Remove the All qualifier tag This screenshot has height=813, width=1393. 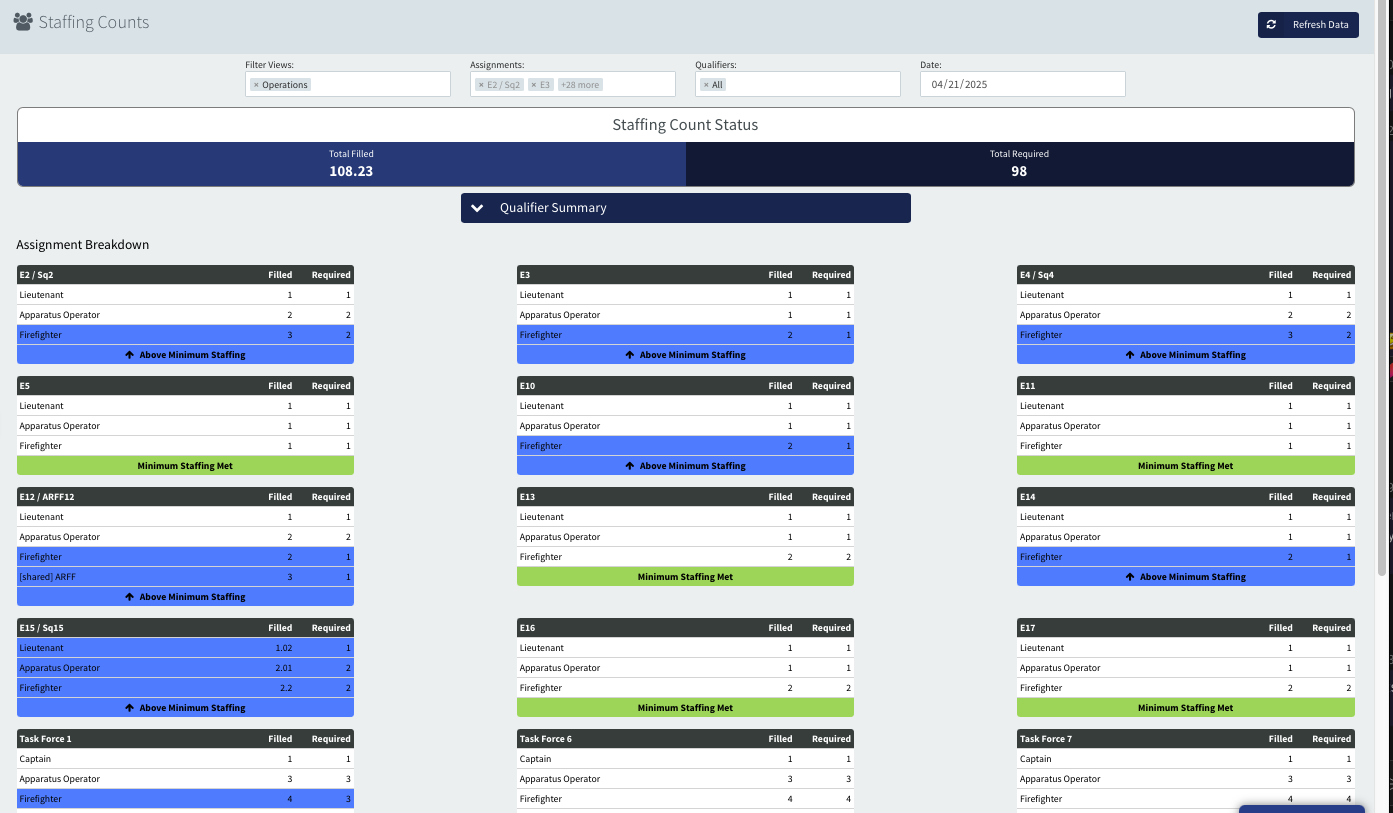(706, 85)
